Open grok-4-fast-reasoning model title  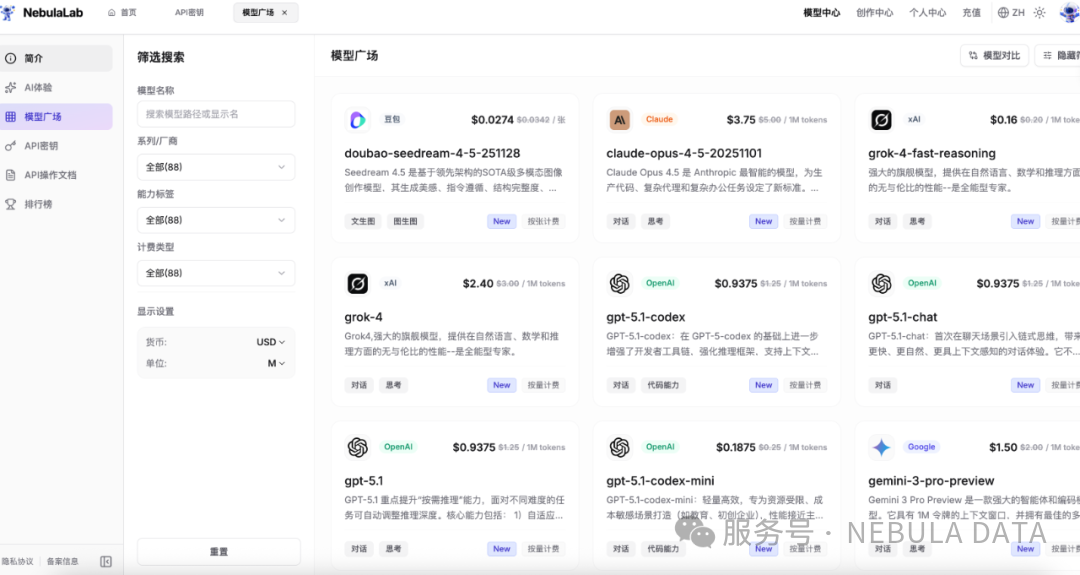932,153
